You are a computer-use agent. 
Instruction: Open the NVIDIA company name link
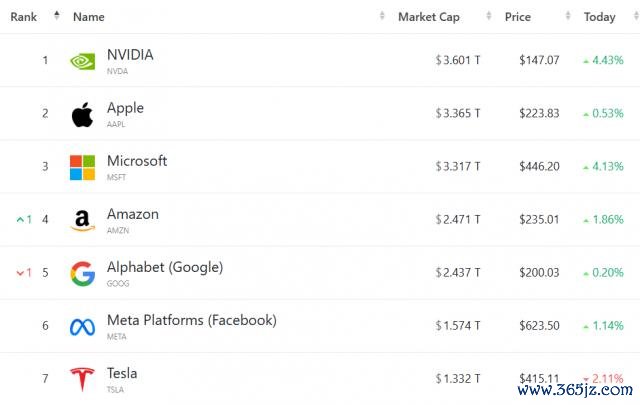click(130, 55)
